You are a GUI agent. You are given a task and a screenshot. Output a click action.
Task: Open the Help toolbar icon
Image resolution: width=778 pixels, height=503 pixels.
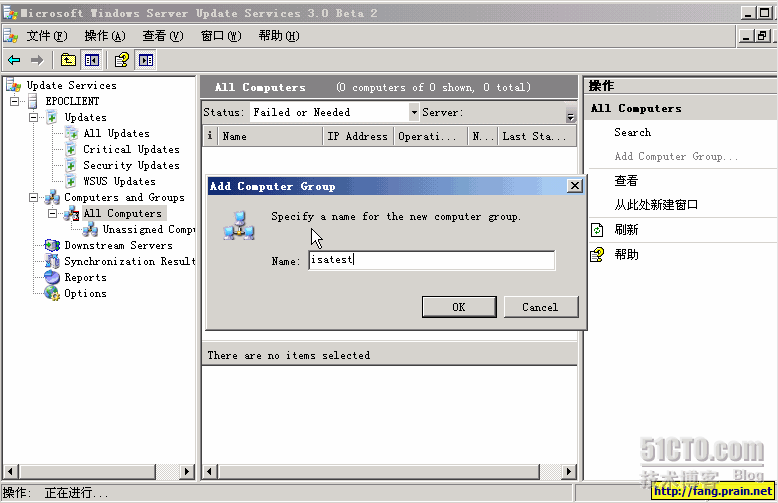coord(122,61)
